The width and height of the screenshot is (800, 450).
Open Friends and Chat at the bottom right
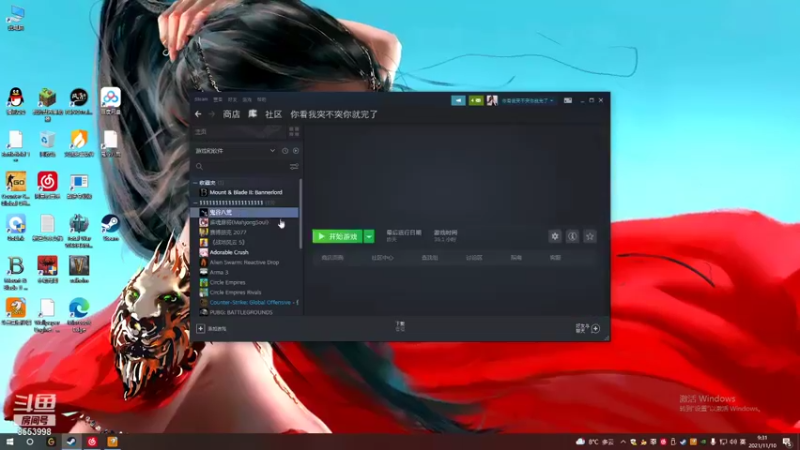tap(588, 329)
